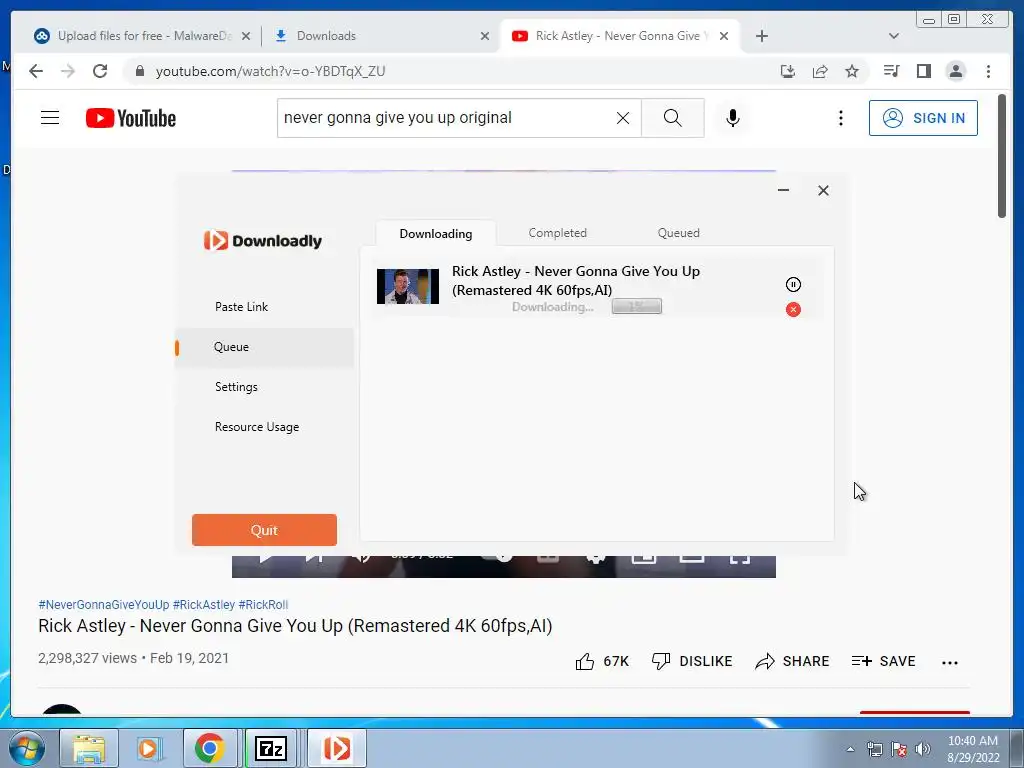Bookmark this page with the star
The image size is (1024, 768).
pyautogui.click(x=852, y=71)
